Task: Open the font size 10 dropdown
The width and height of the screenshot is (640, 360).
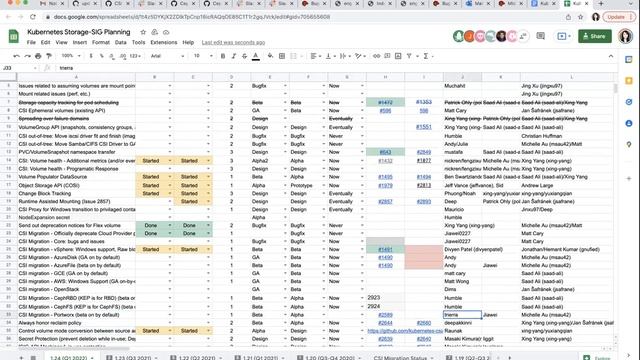Action: point(203,56)
